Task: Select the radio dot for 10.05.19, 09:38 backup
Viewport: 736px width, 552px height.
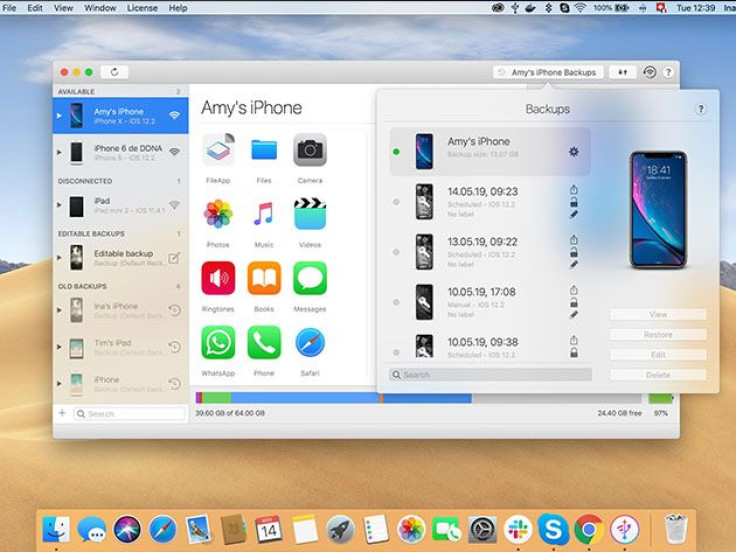Action: [x=396, y=352]
